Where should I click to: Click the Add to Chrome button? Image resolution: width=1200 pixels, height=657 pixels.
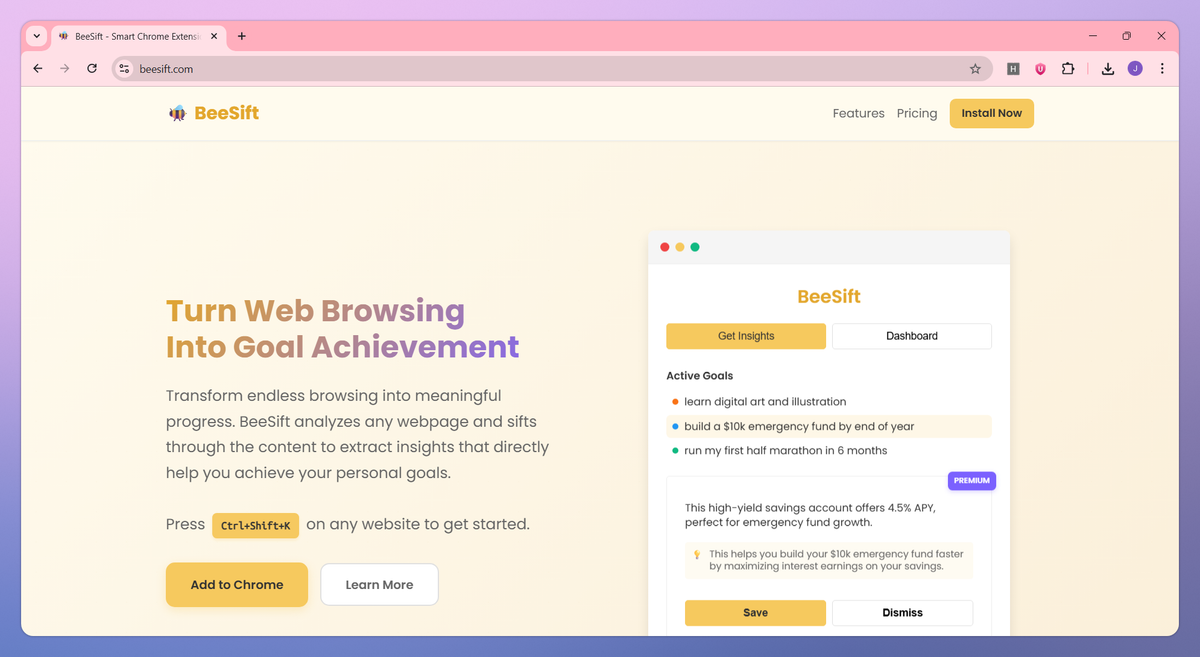237,585
